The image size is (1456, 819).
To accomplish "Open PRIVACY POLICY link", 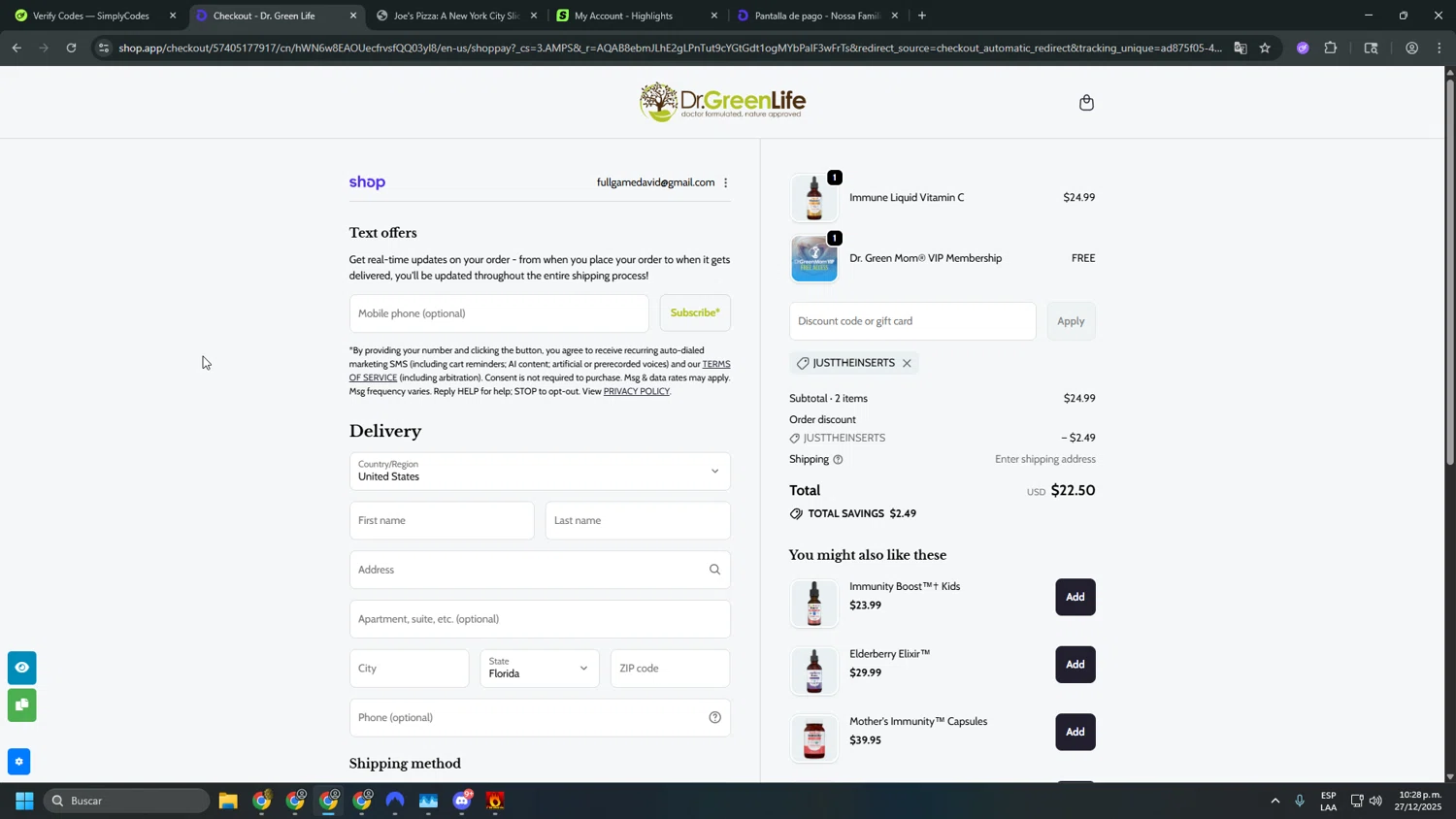I will (637, 391).
